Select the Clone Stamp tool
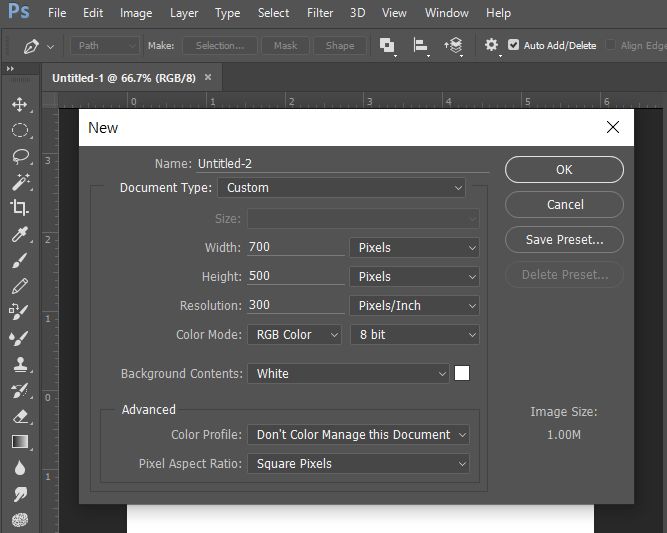 click(x=20, y=364)
